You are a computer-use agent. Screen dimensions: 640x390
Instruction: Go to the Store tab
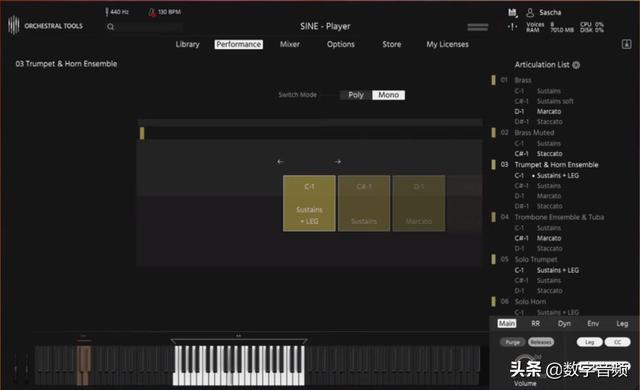(x=392, y=44)
